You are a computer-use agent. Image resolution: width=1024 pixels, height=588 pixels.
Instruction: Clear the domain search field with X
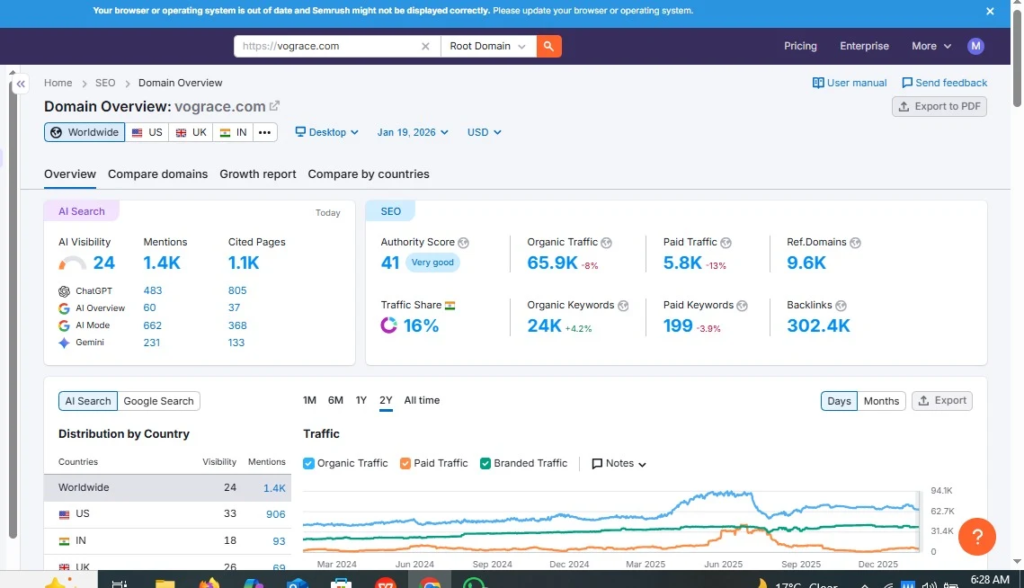pos(425,46)
